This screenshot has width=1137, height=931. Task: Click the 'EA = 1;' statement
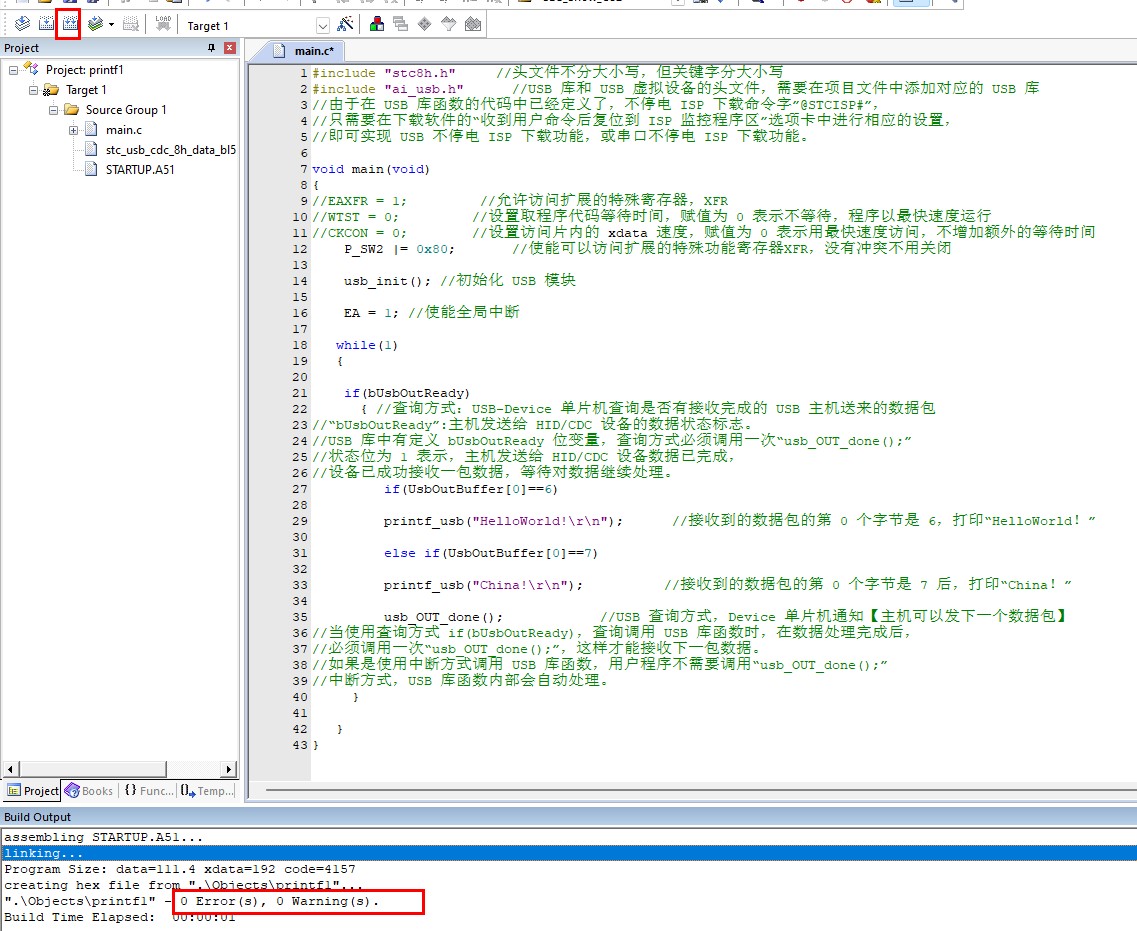pyautogui.click(x=371, y=313)
